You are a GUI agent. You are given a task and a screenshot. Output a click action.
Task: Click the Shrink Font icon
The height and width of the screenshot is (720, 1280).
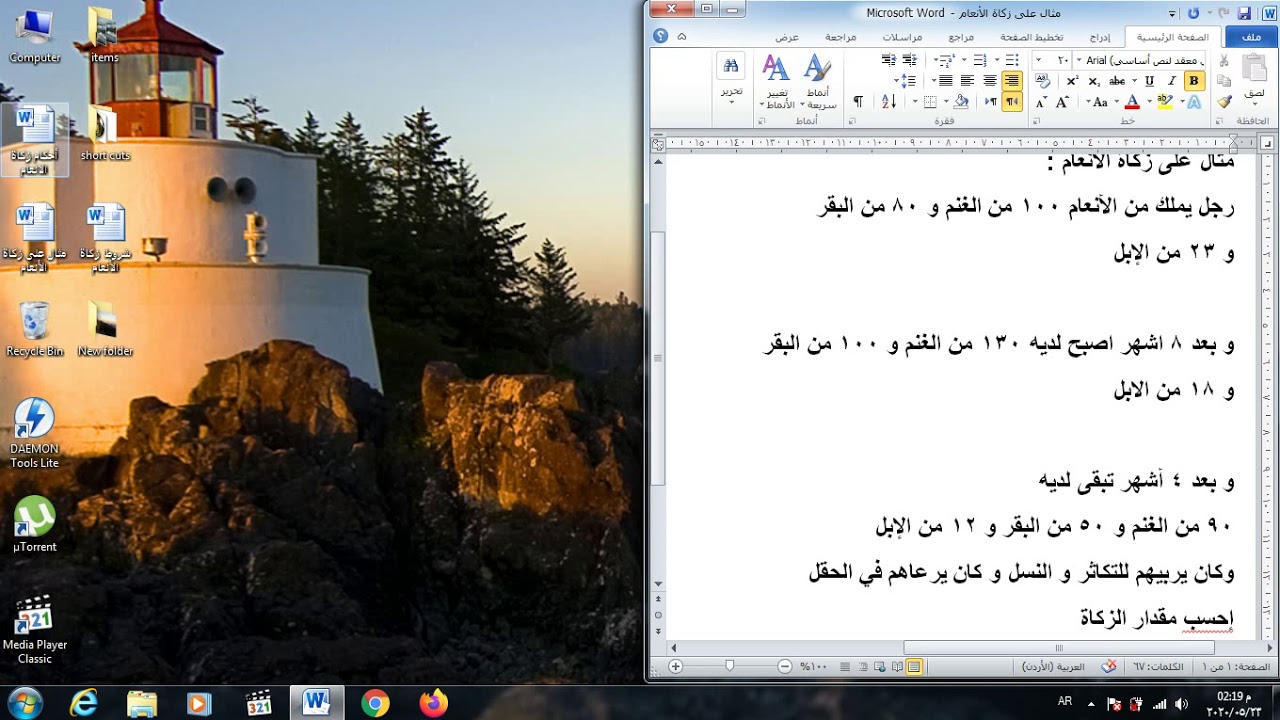(1040, 101)
